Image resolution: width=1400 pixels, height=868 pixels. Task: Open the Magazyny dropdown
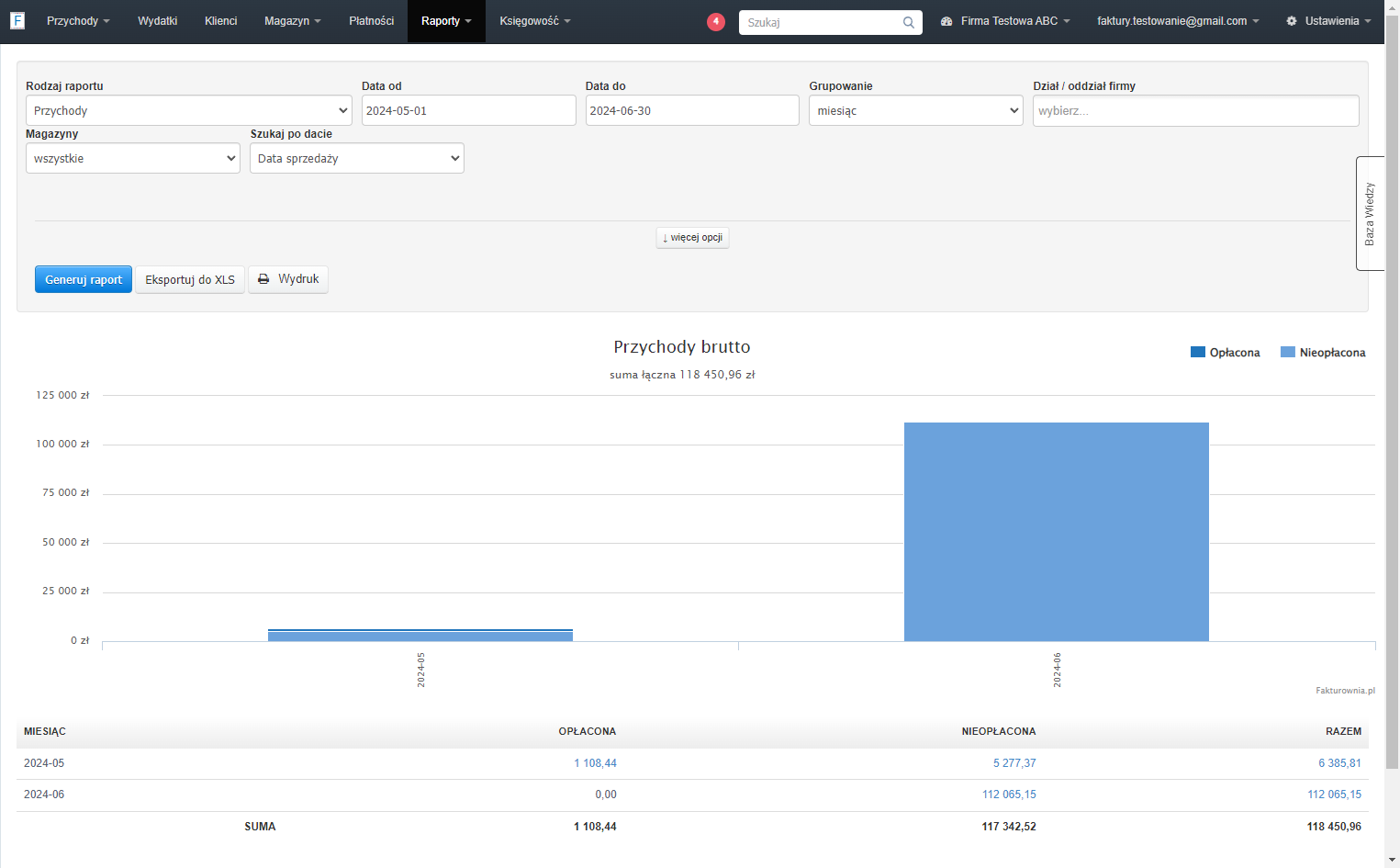click(x=133, y=158)
